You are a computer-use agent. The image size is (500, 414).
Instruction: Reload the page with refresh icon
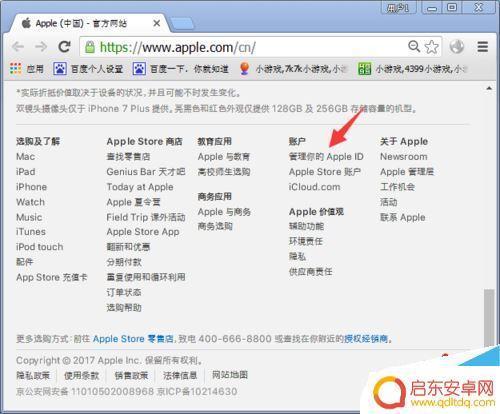pyautogui.click(x=64, y=47)
